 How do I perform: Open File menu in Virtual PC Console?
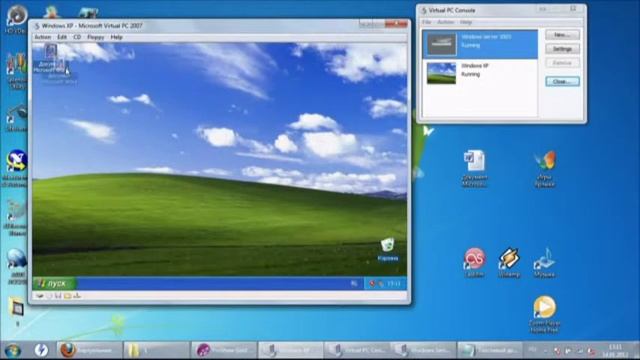[x=427, y=22]
